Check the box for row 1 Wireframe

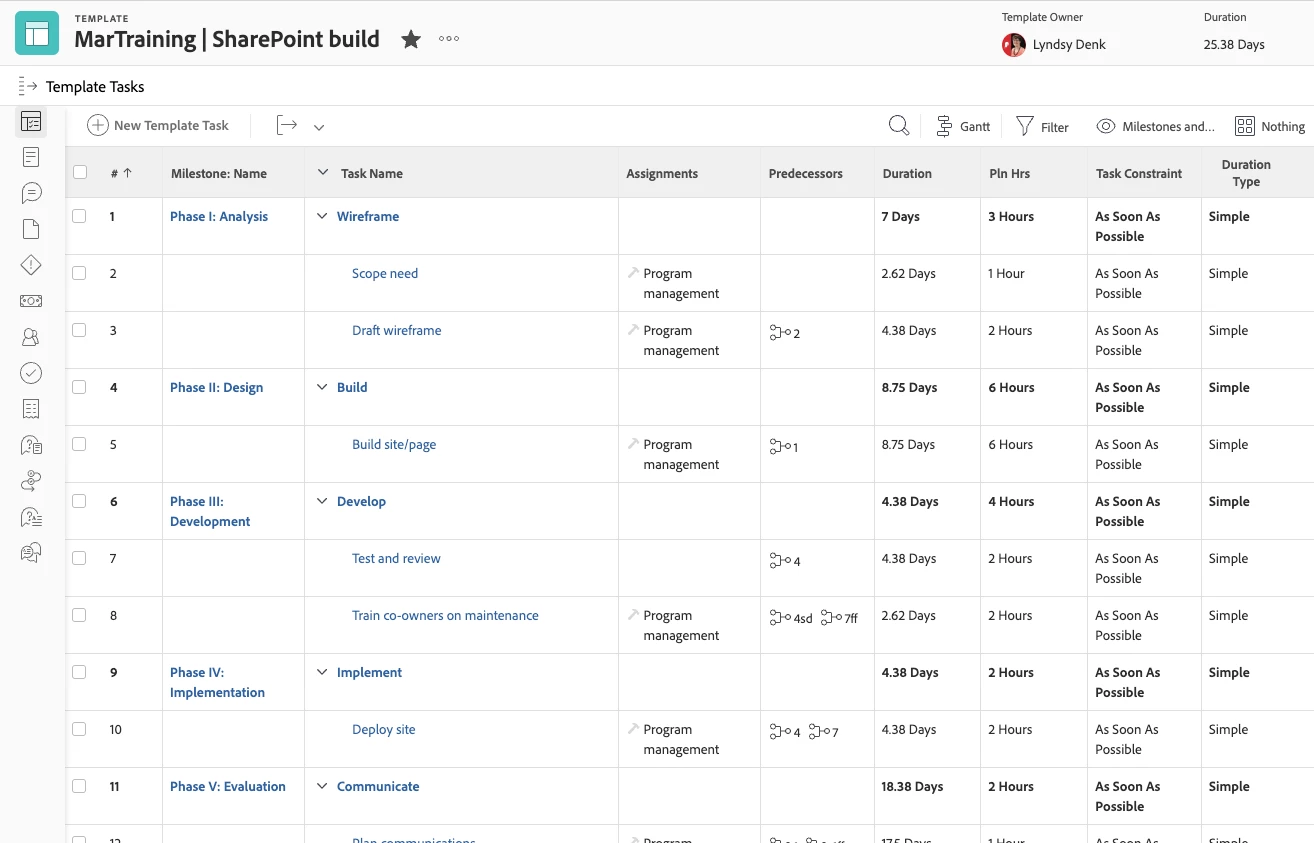point(80,216)
